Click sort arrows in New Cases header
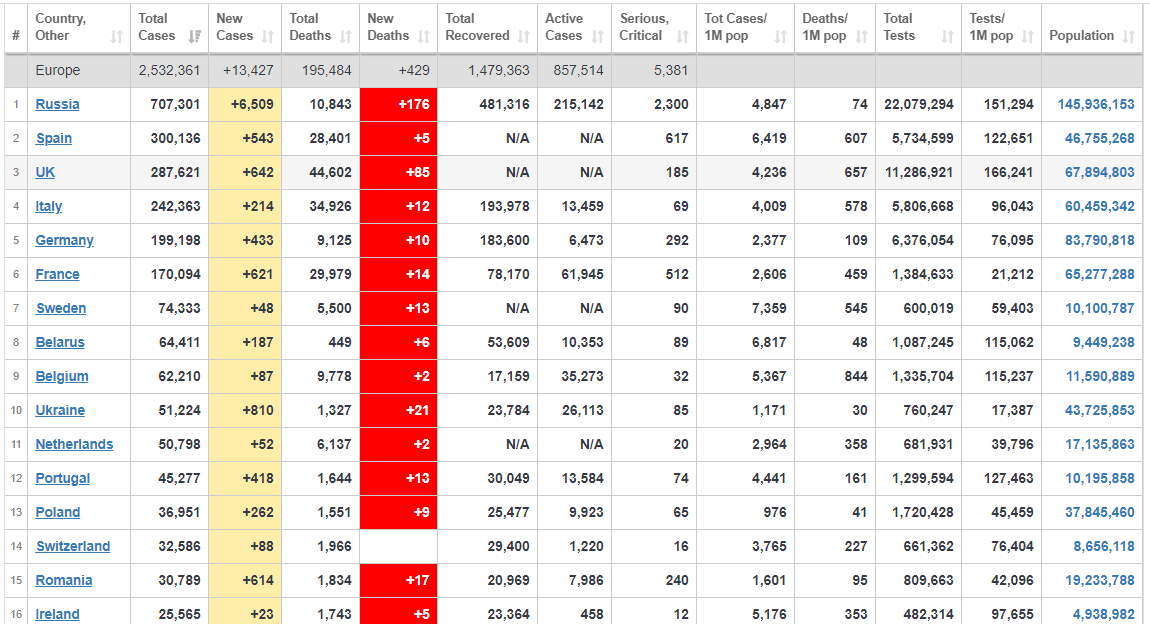This screenshot has height=624, width=1150. pos(268,37)
